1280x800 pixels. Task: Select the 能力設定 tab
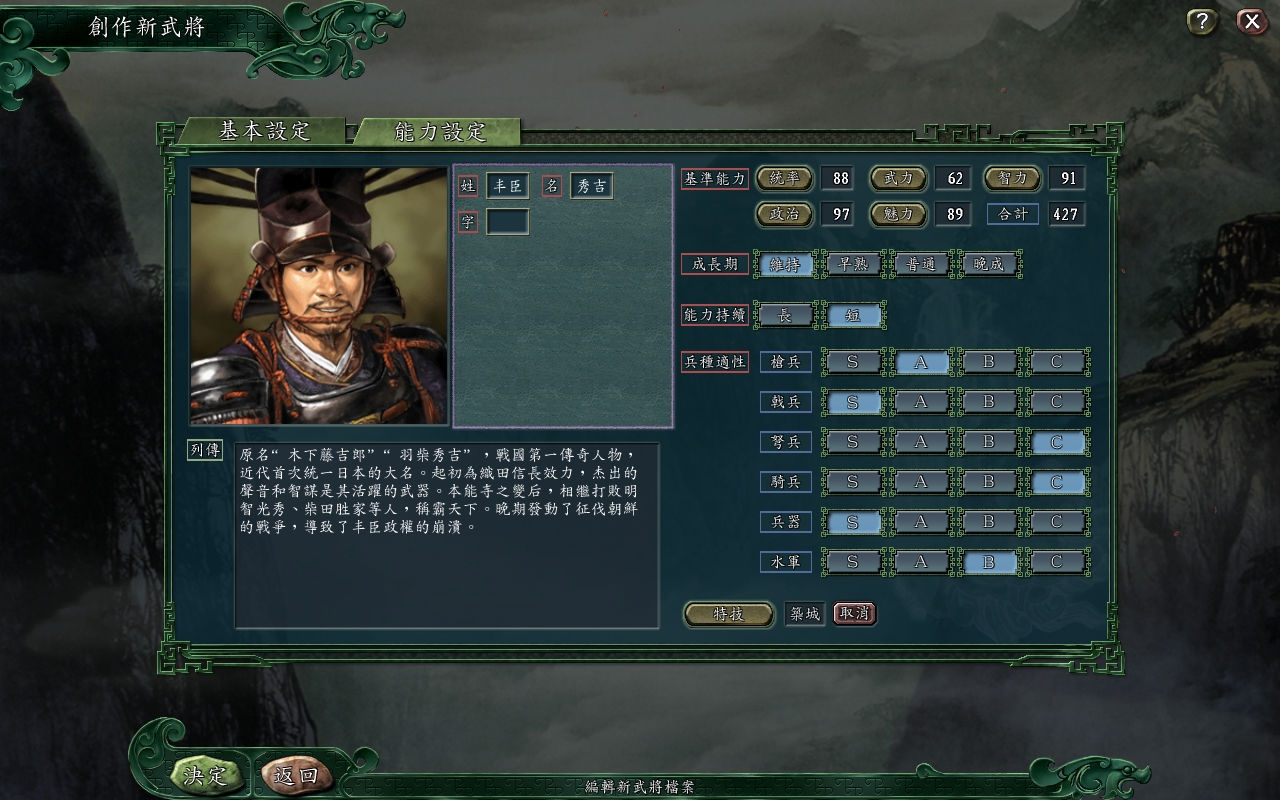point(439,131)
